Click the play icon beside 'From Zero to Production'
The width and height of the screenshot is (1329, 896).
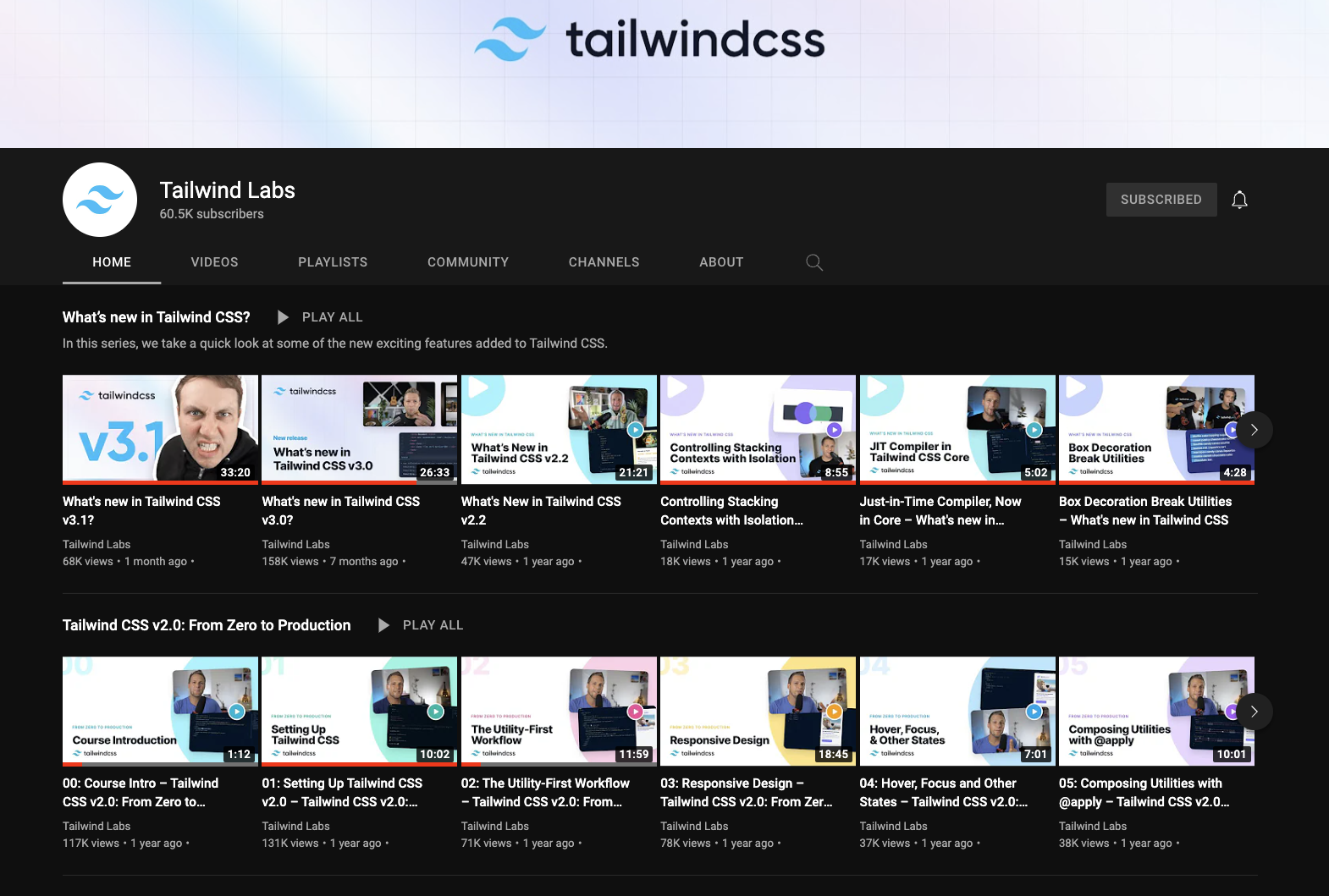click(384, 625)
